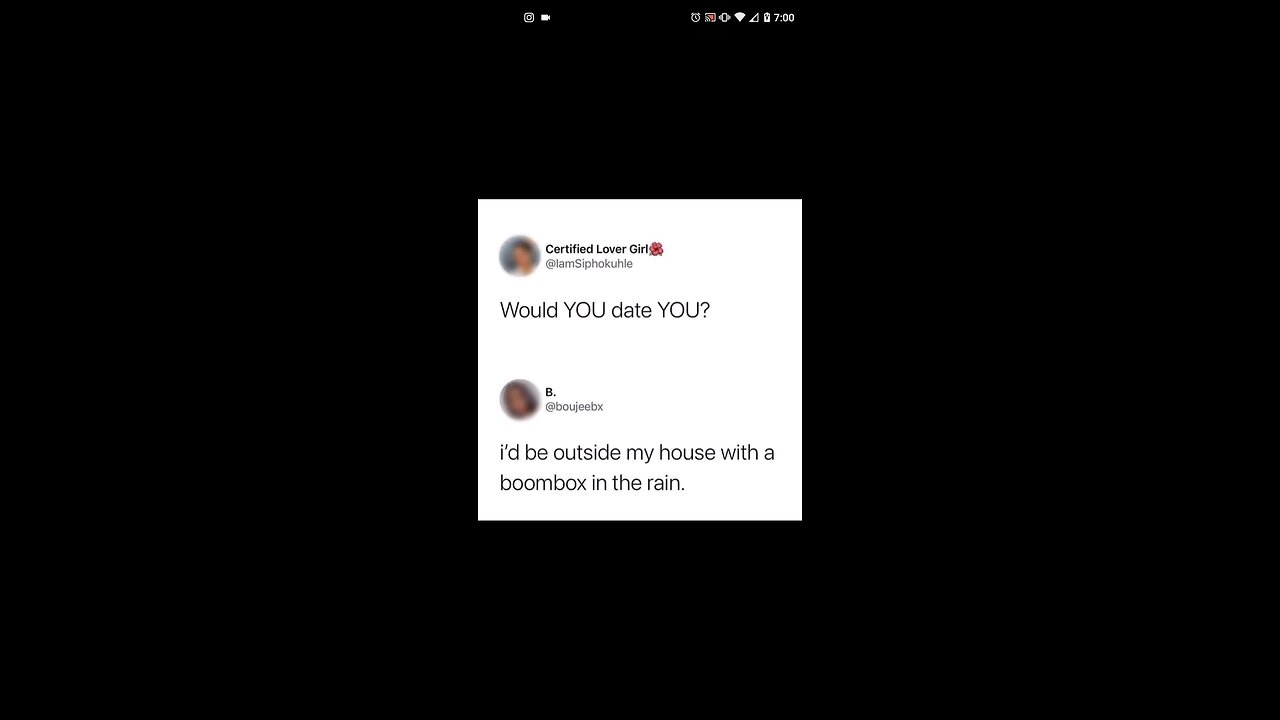Tap the battery charging icon
Image resolution: width=1280 pixels, height=720 pixels.
click(x=767, y=17)
